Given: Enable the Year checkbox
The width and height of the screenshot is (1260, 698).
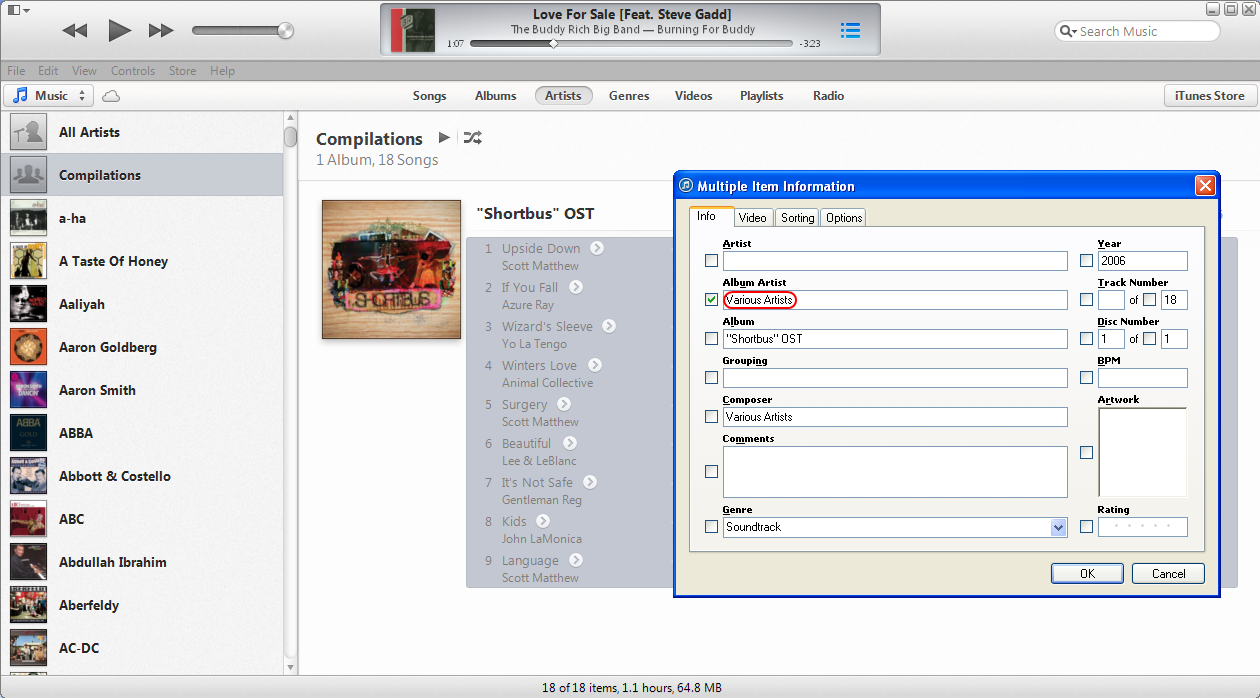Looking at the screenshot, I should click(1086, 261).
